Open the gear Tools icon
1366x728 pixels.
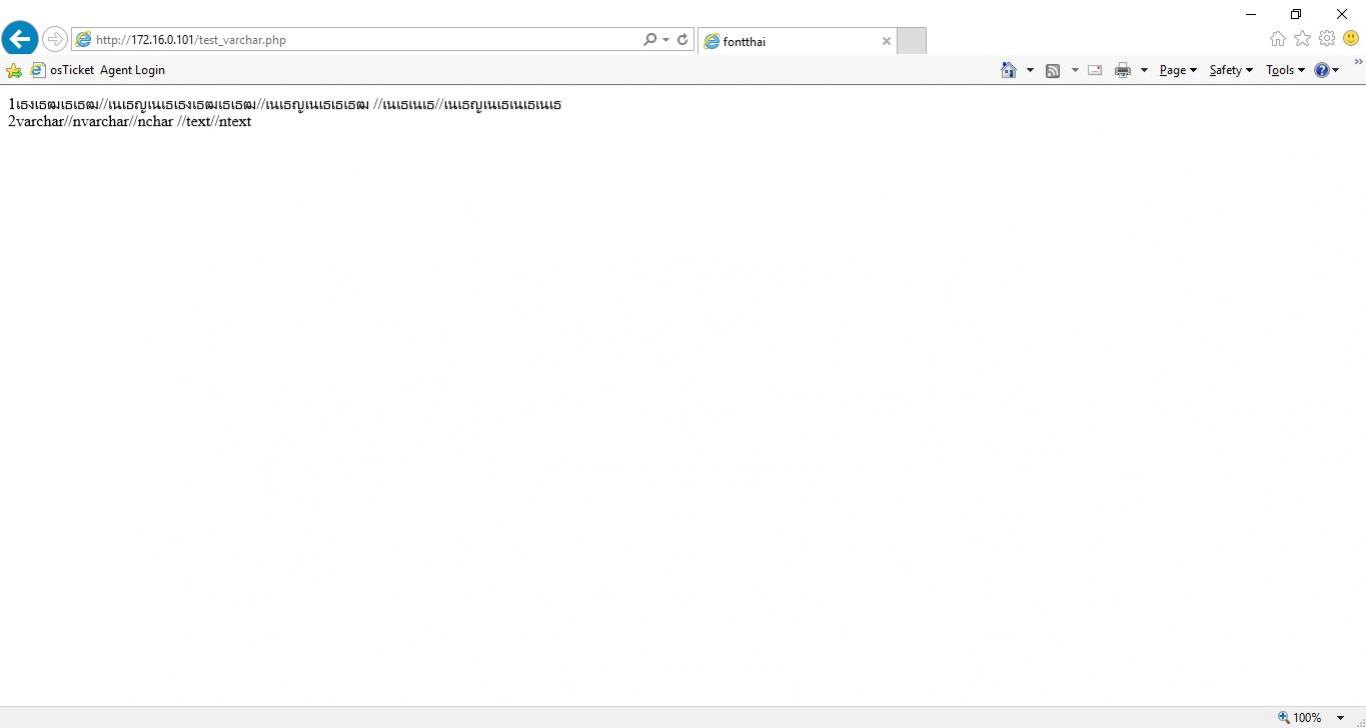click(x=1327, y=39)
